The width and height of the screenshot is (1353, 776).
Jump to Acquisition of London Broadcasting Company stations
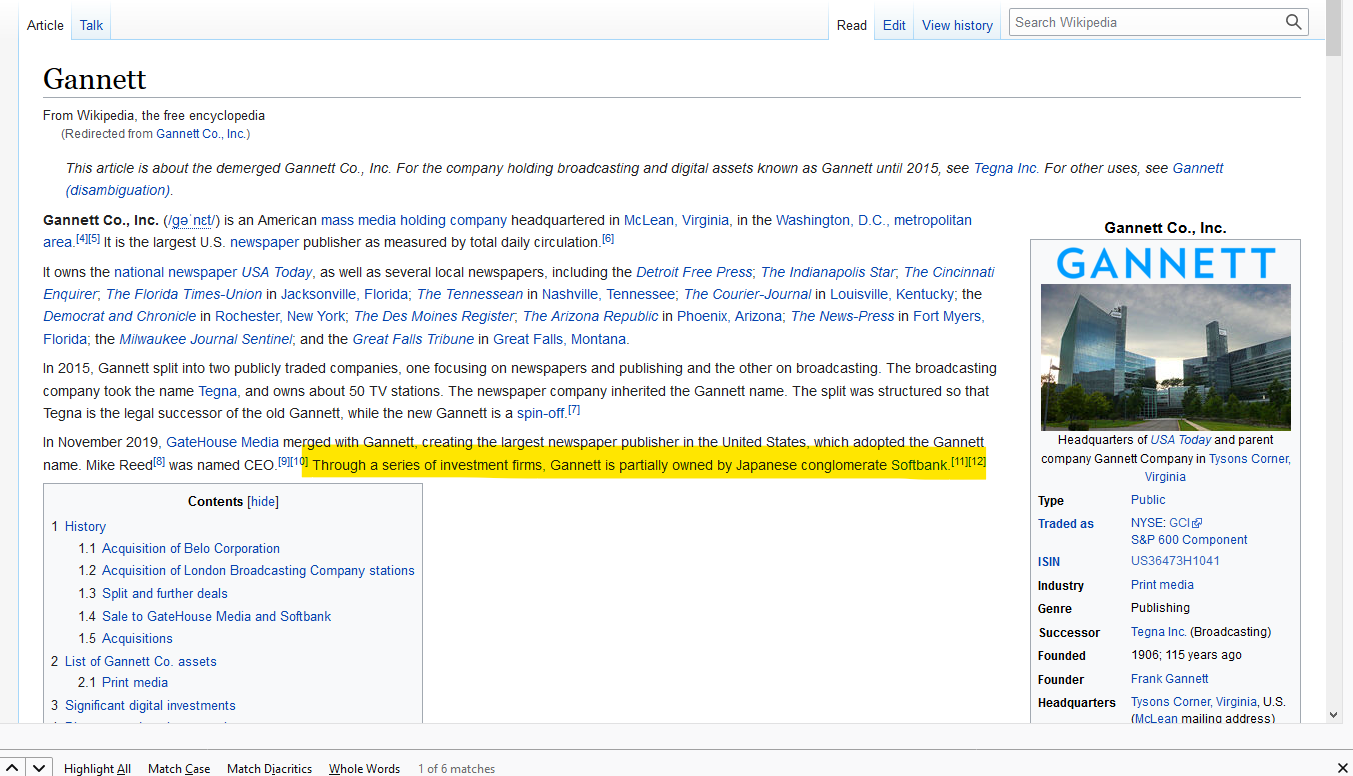pyautogui.click(x=258, y=570)
